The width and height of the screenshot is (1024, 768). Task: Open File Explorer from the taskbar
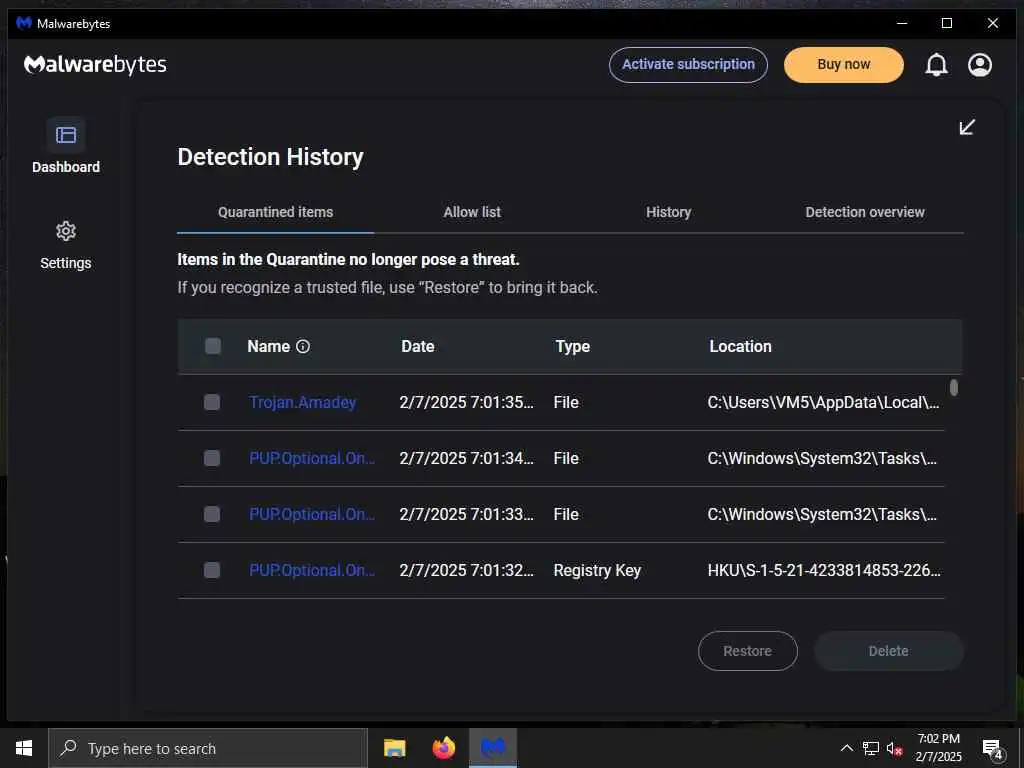click(x=394, y=748)
